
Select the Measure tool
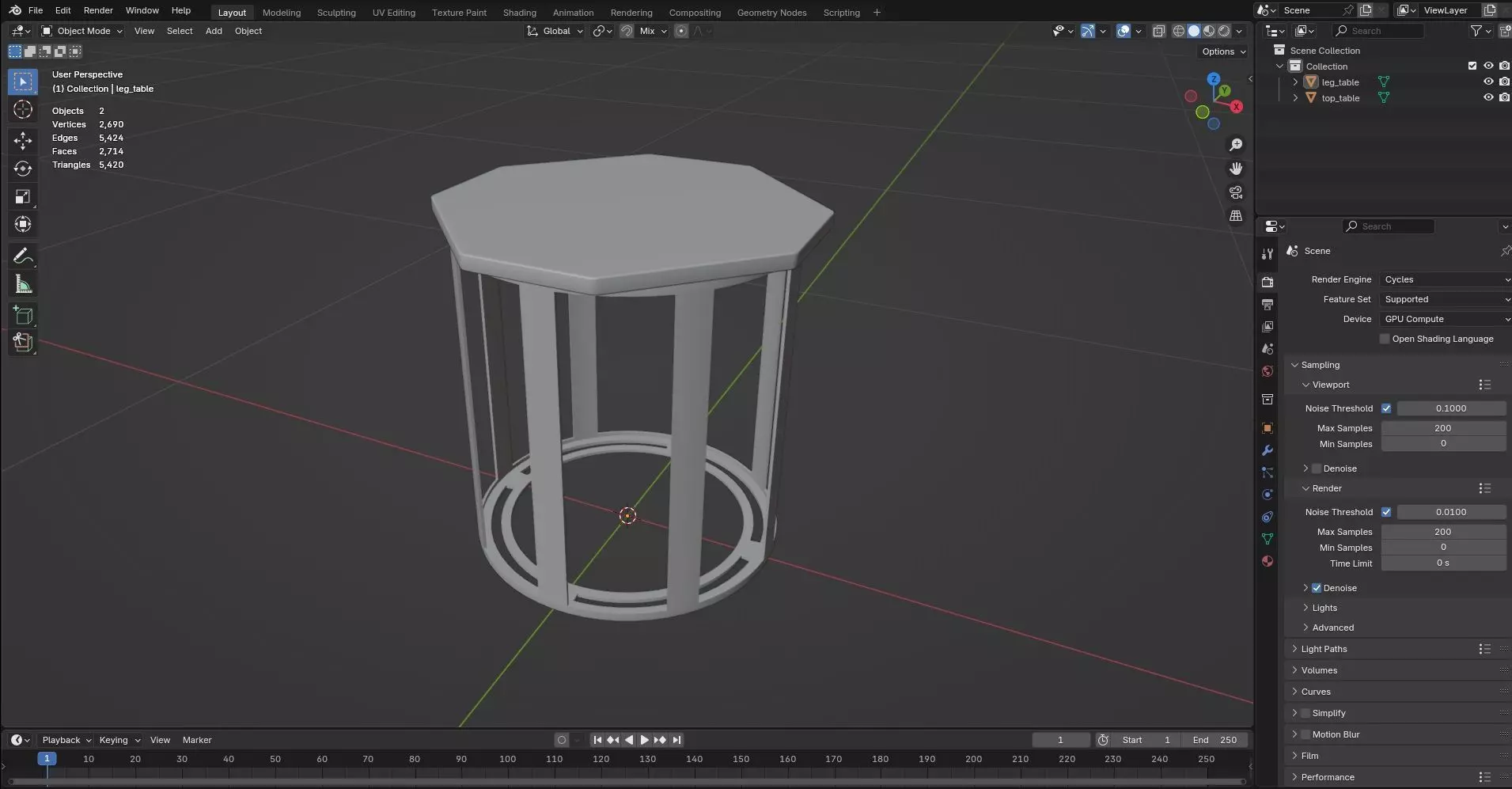[23, 284]
